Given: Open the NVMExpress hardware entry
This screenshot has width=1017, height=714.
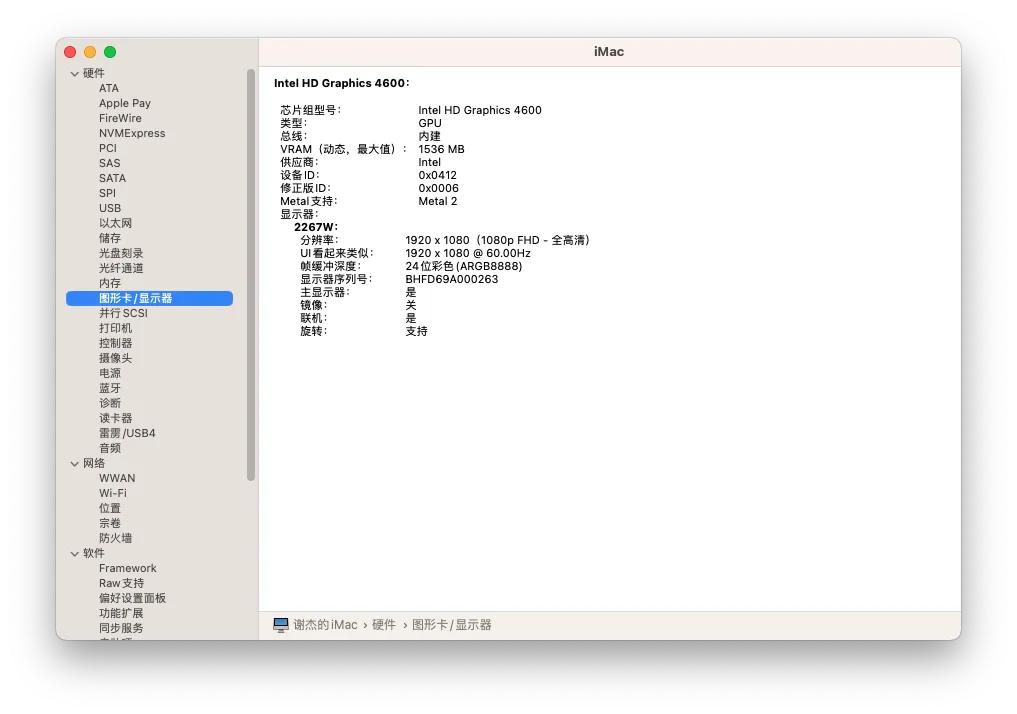Looking at the screenshot, I should point(131,132).
